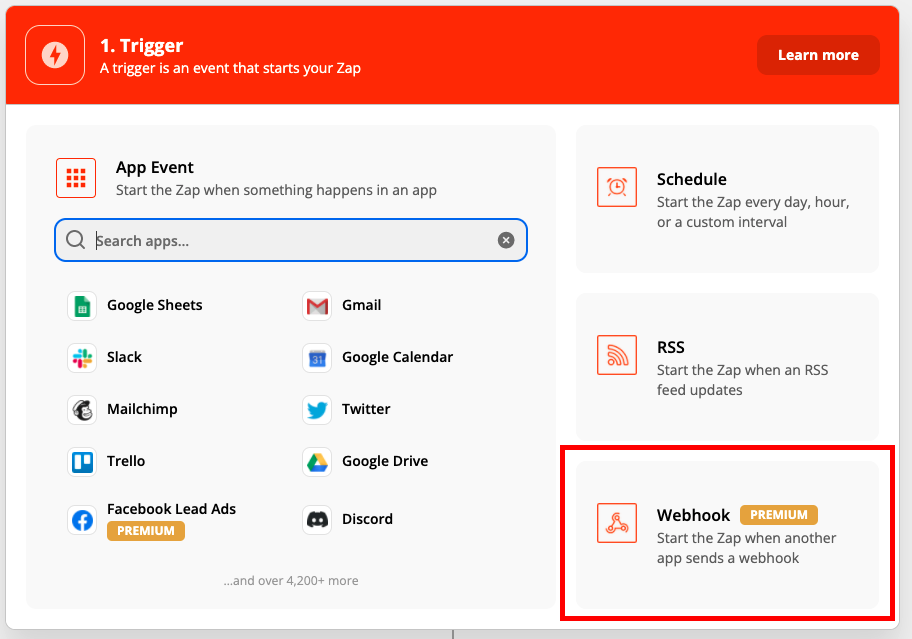Image resolution: width=912 pixels, height=639 pixels.
Task: Open the Webhook premium trigger
Action: coord(727,536)
